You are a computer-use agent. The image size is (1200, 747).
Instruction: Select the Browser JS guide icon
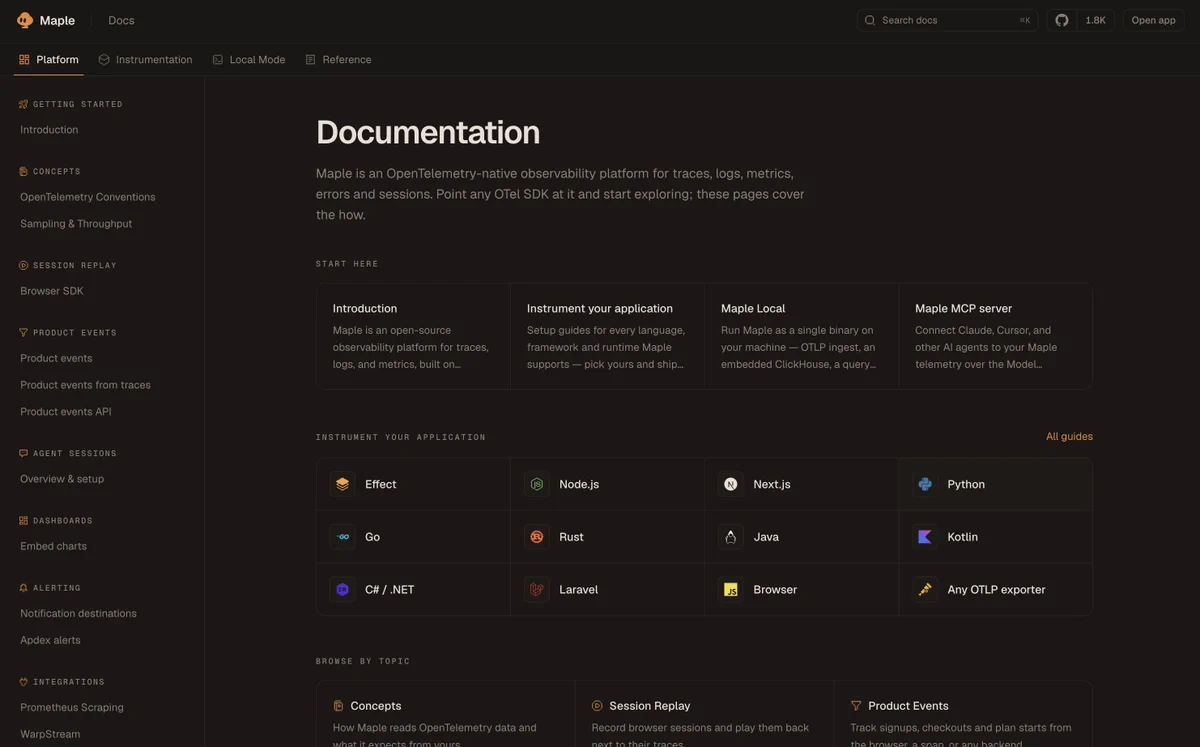731,590
